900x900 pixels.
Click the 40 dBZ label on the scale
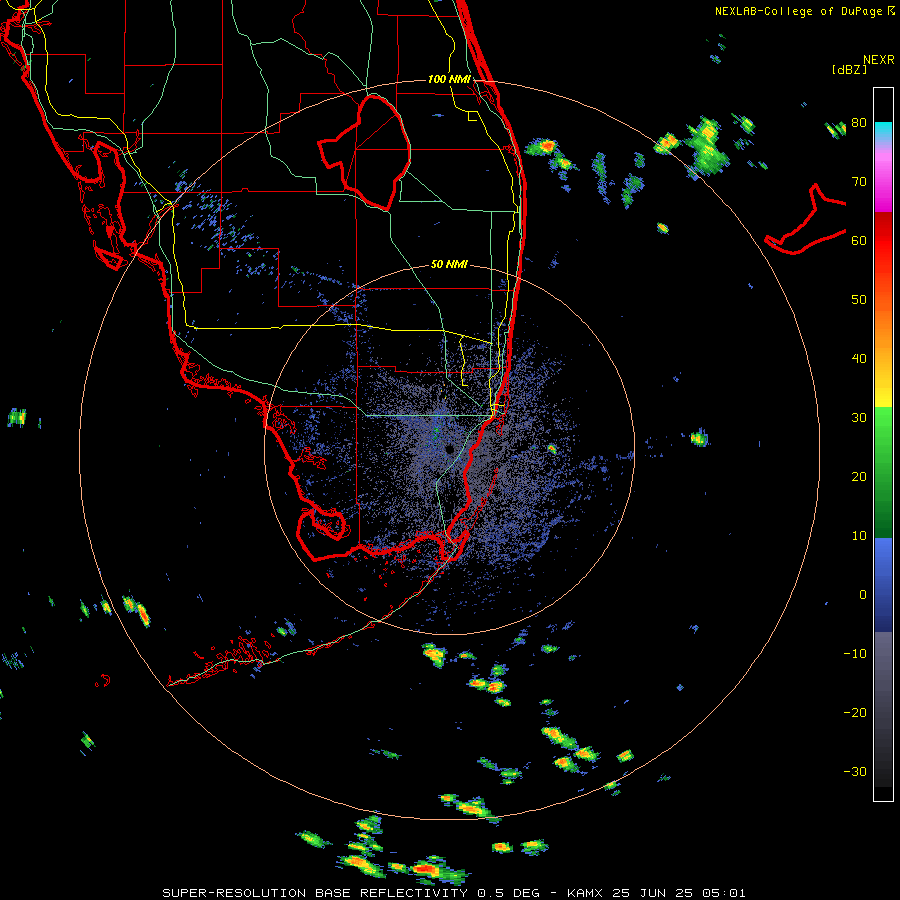click(859, 359)
